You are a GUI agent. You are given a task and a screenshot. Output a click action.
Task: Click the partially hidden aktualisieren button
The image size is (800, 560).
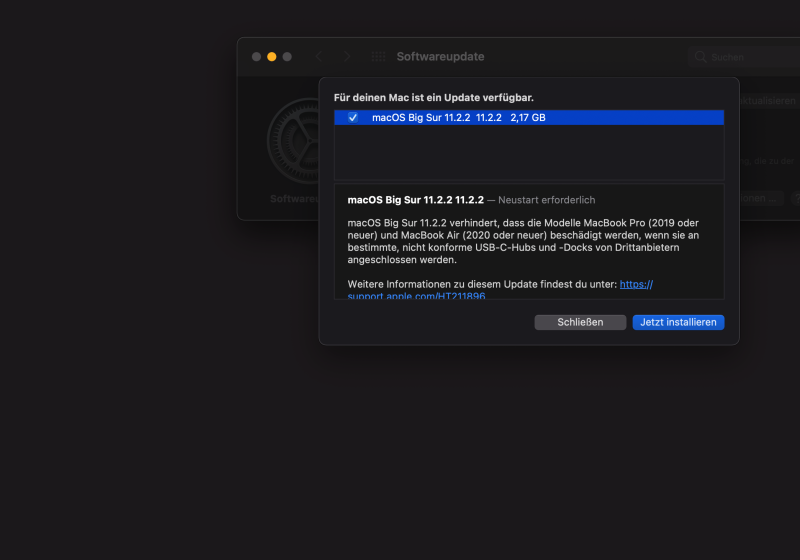point(768,101)
